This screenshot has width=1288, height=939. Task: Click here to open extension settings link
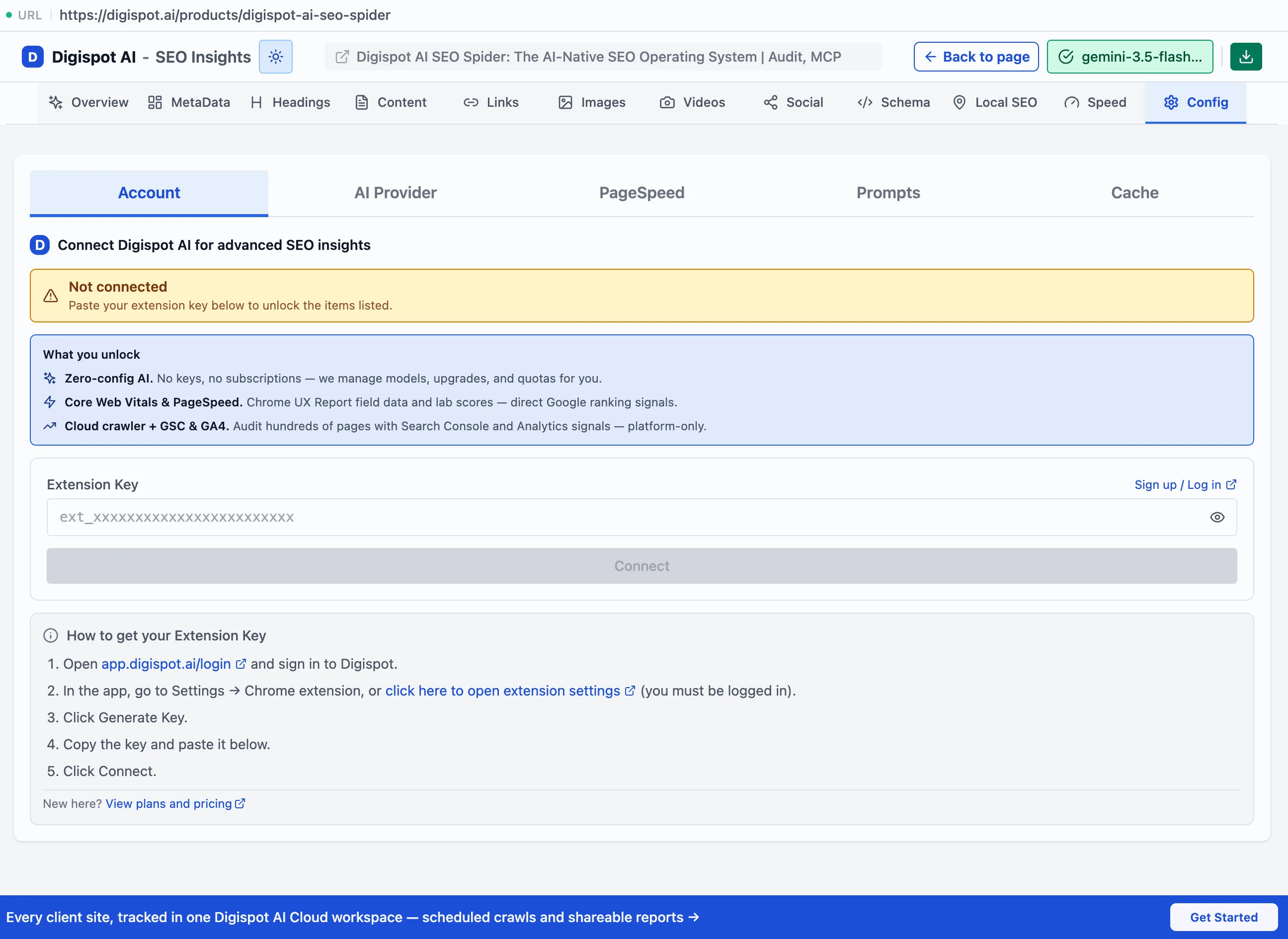pos(510,691)
